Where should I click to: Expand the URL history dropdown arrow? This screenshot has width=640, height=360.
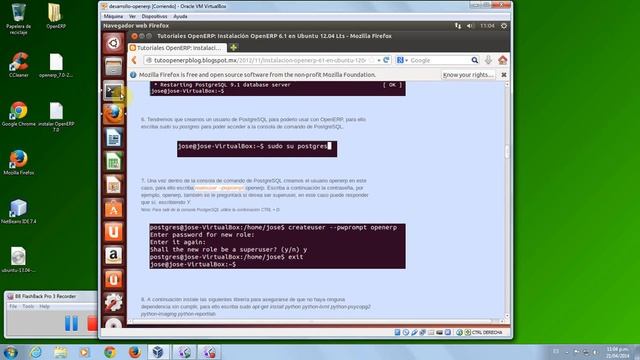[379, 60]
